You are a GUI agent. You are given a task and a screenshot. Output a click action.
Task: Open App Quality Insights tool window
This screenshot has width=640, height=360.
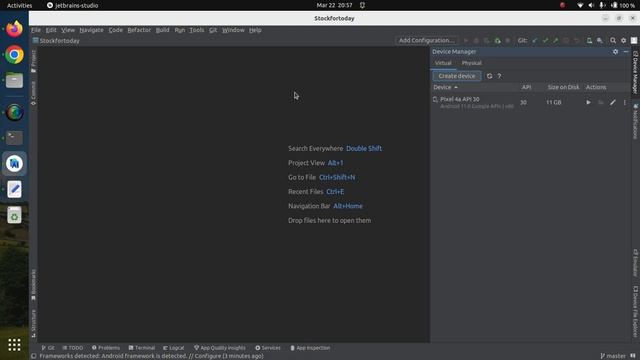[220, 348]
